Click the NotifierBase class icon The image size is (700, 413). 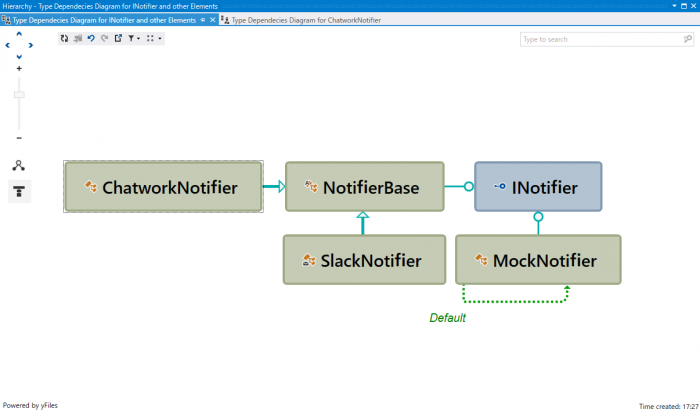click(311, 186)
